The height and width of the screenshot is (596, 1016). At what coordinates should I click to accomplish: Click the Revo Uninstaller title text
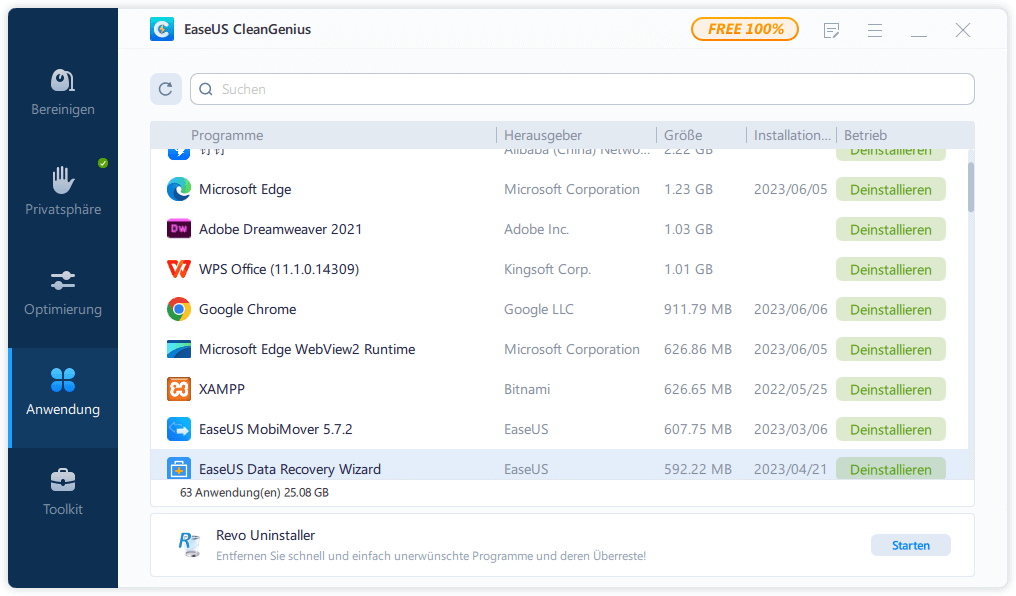pyautogui.click(x=265, y=535)
